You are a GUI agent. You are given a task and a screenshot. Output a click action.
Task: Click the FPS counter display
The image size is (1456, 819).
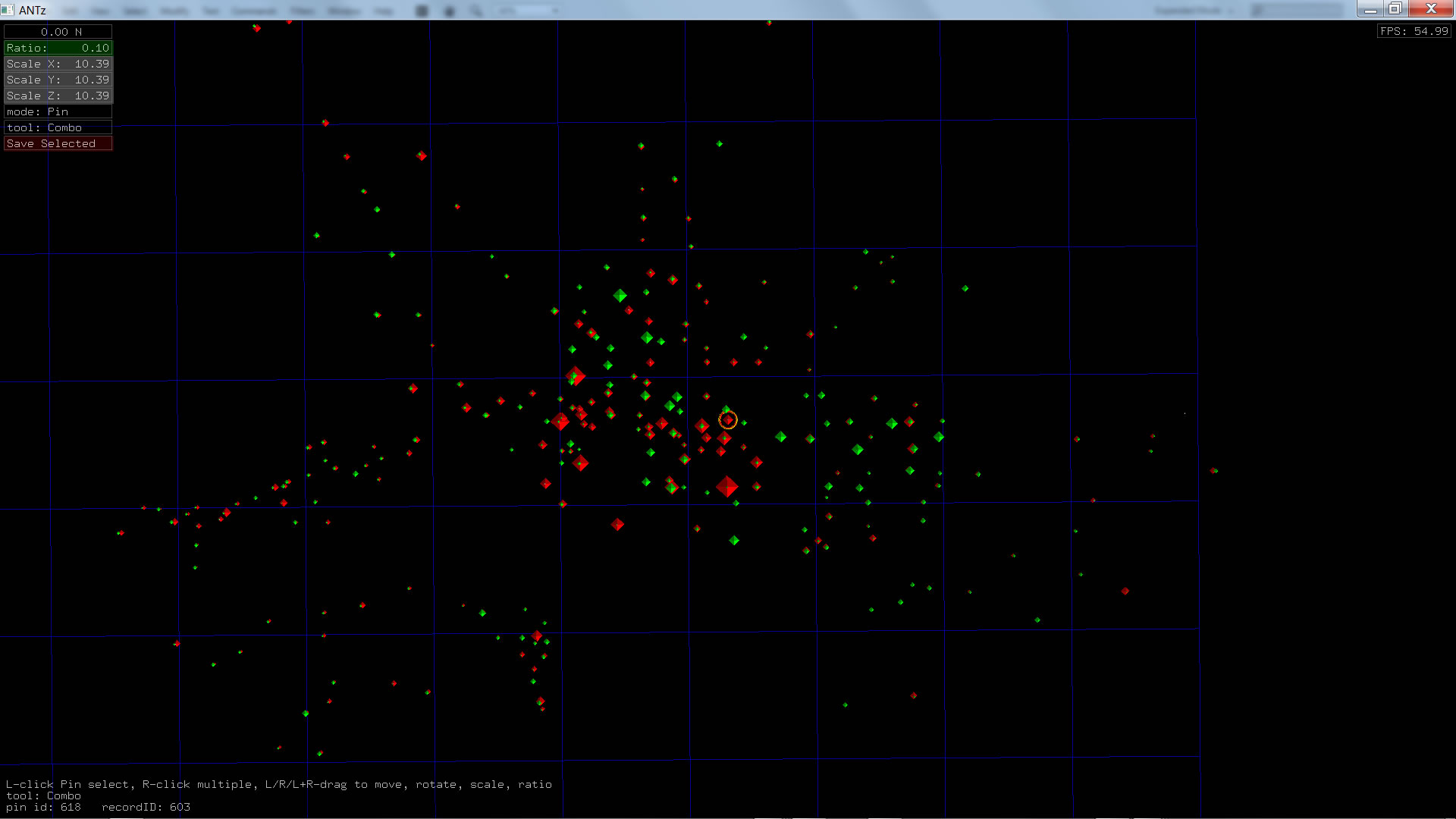(x=1414, y=31)
